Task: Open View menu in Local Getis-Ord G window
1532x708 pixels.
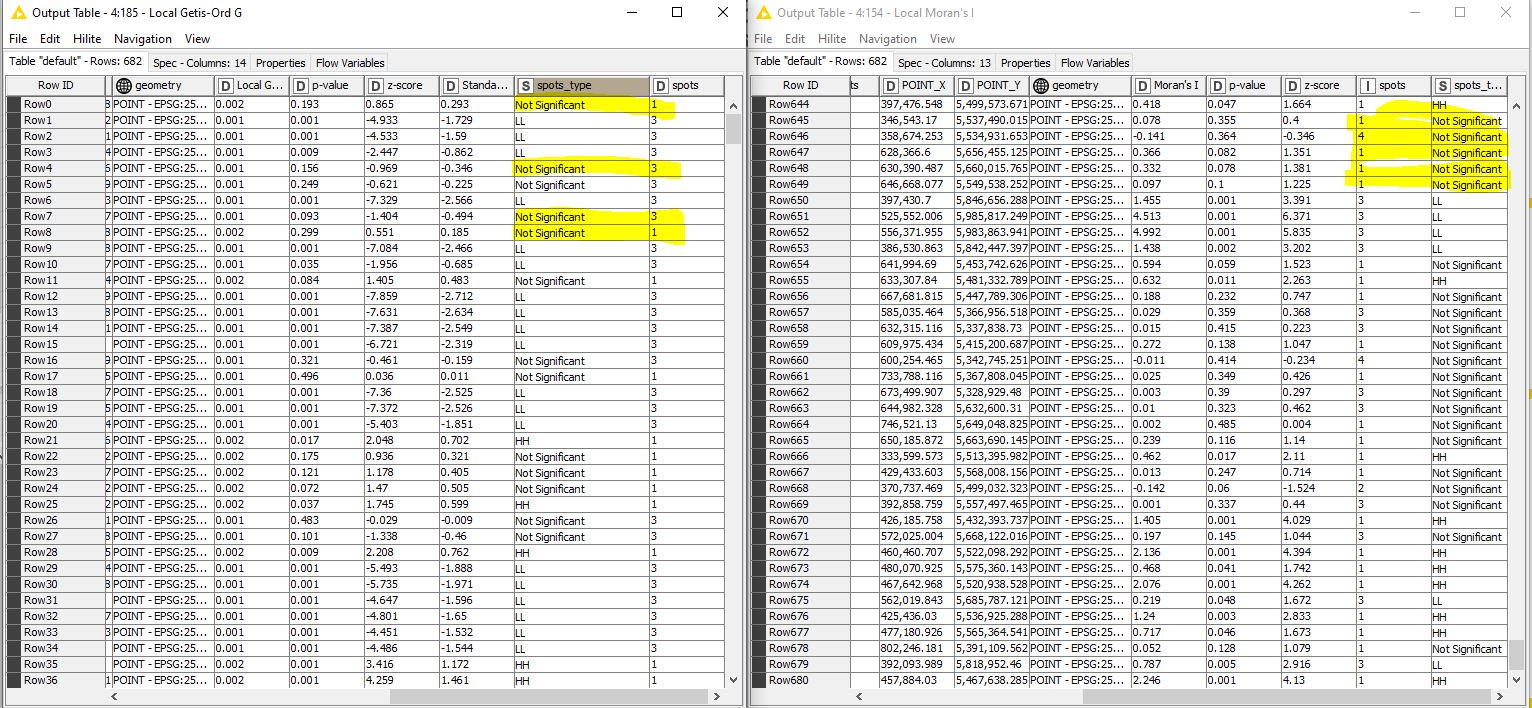Action: click(197, 39)
